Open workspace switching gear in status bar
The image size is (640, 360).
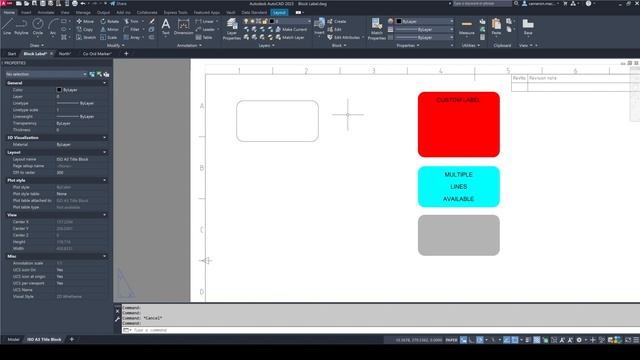579,340
